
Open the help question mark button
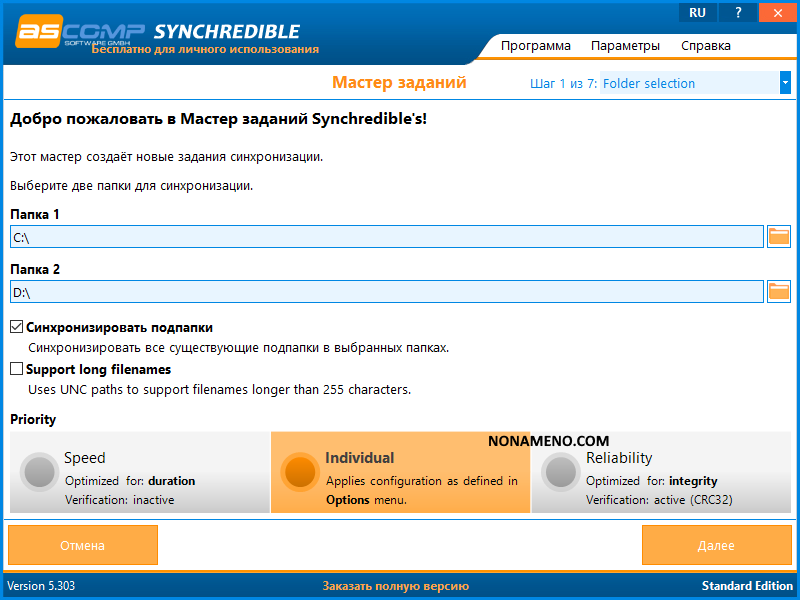point(737,13)
